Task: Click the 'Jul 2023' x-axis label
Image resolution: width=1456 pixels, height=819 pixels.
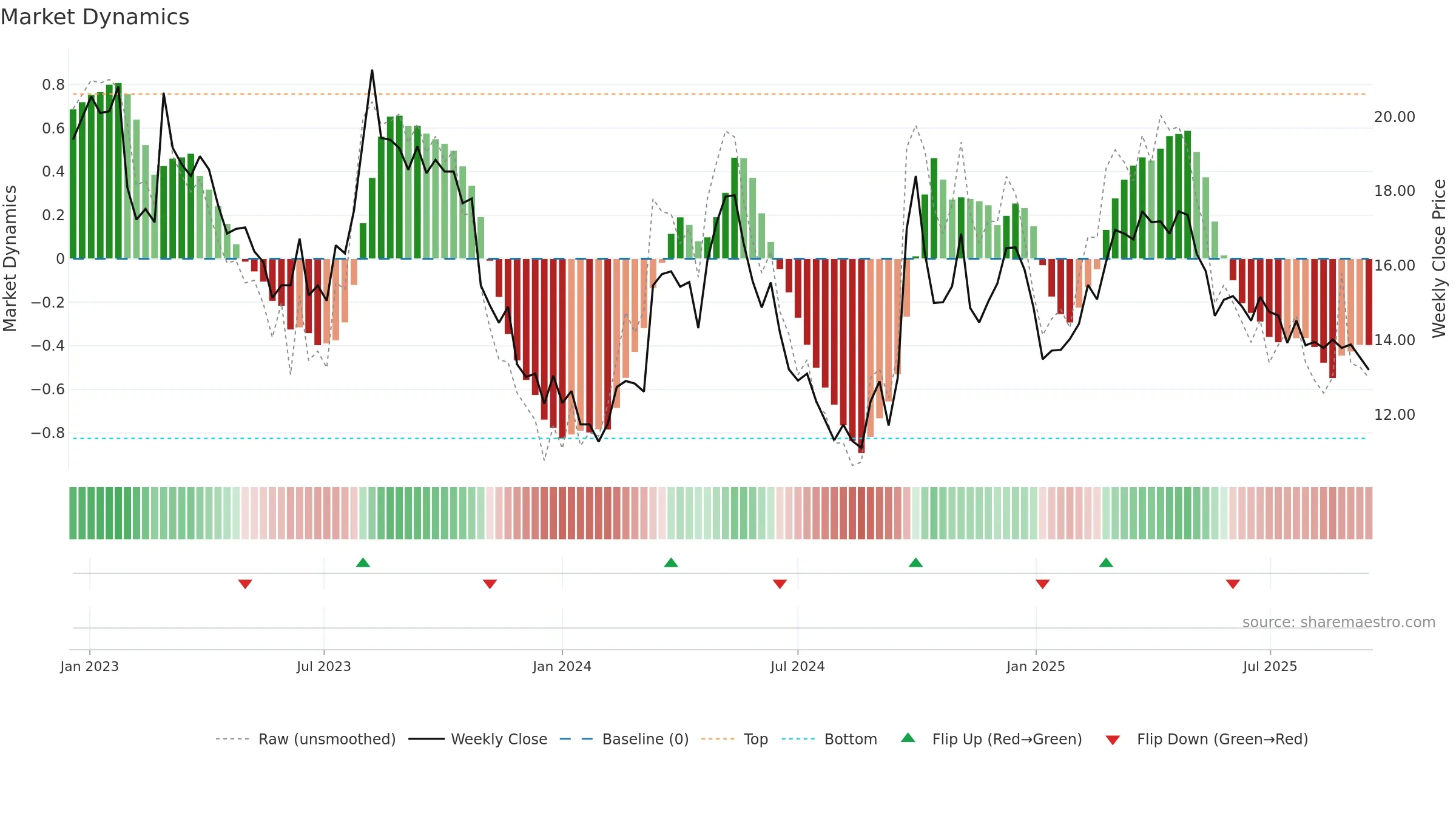Action: click(324, 666)
